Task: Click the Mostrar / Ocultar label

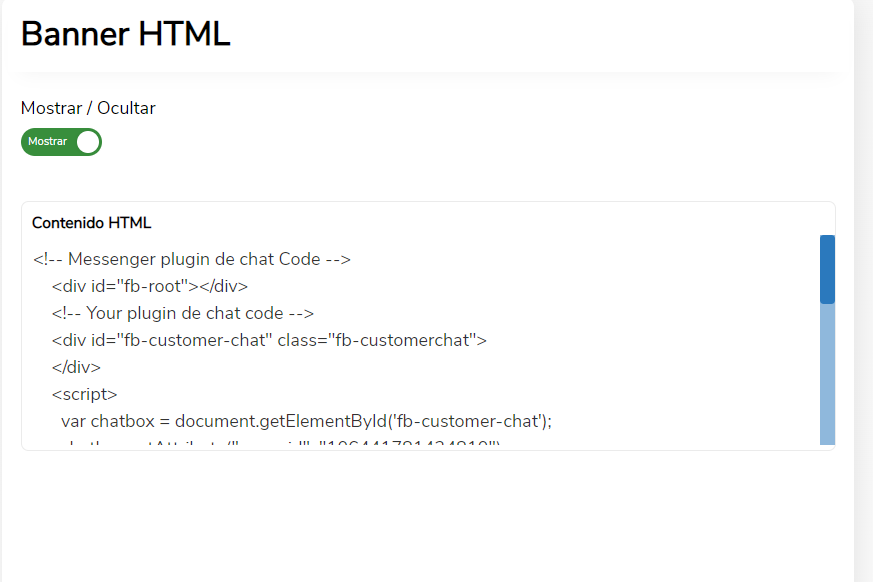Action: [88, 108]
